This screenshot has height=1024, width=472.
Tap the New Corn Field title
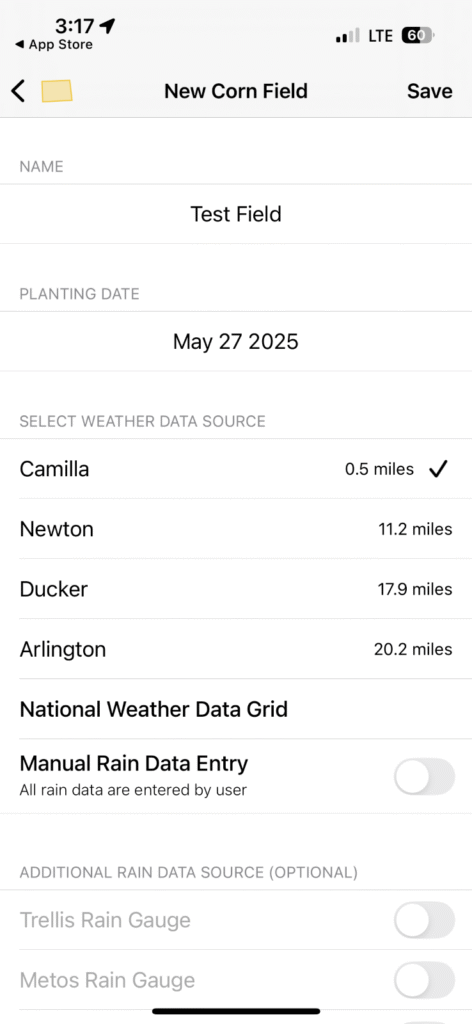(x=236, y=91)
